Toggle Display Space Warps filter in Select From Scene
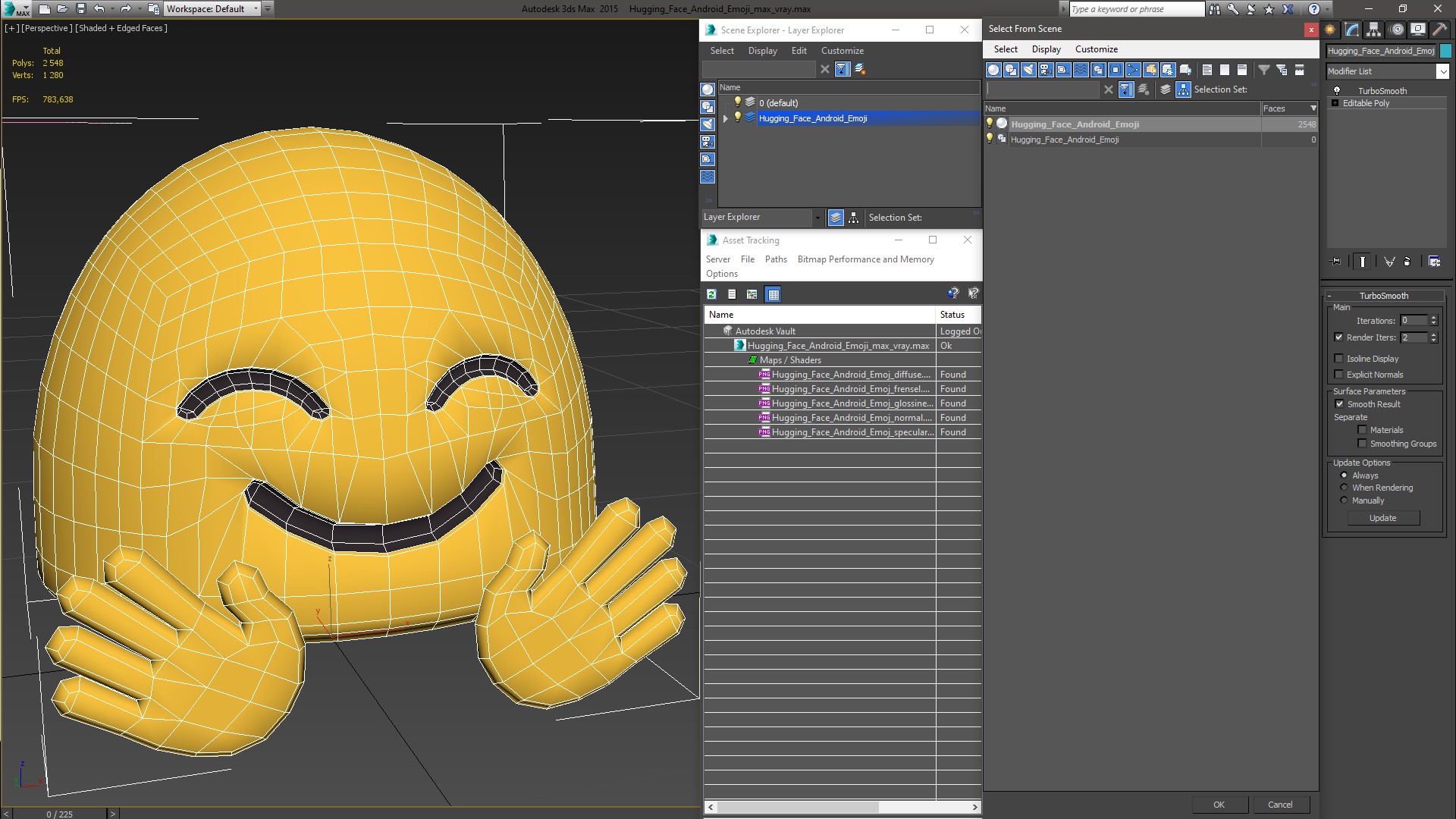 click(1081, 70)
